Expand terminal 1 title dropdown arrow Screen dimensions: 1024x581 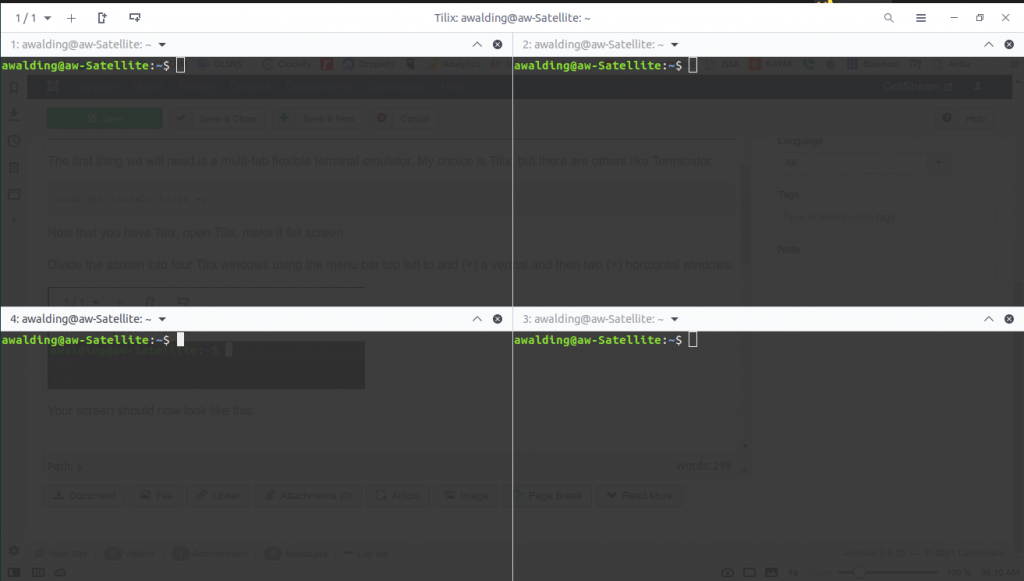tap(162, 44)
